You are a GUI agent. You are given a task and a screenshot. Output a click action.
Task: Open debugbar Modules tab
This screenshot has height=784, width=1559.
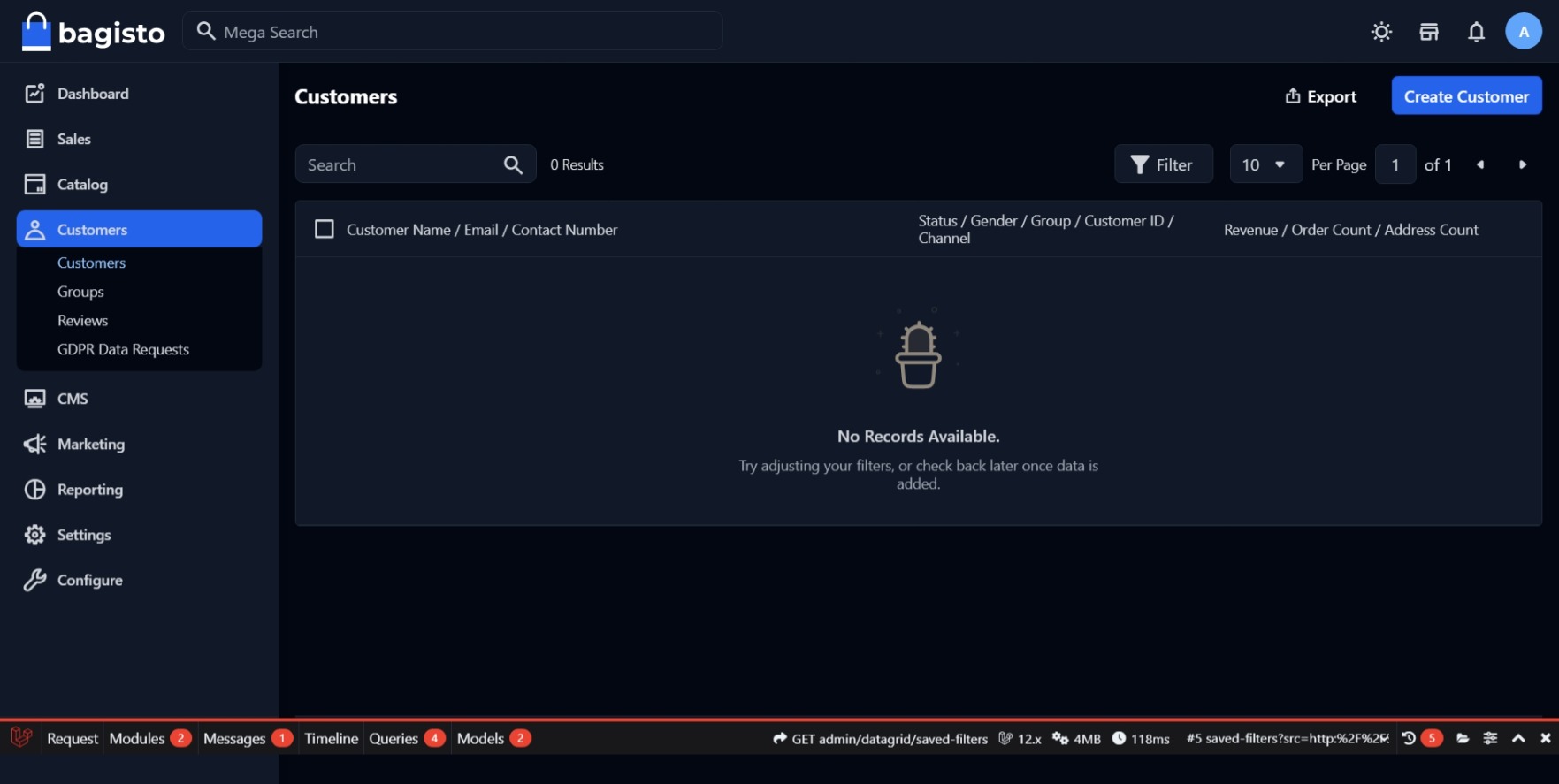point(150,738)
